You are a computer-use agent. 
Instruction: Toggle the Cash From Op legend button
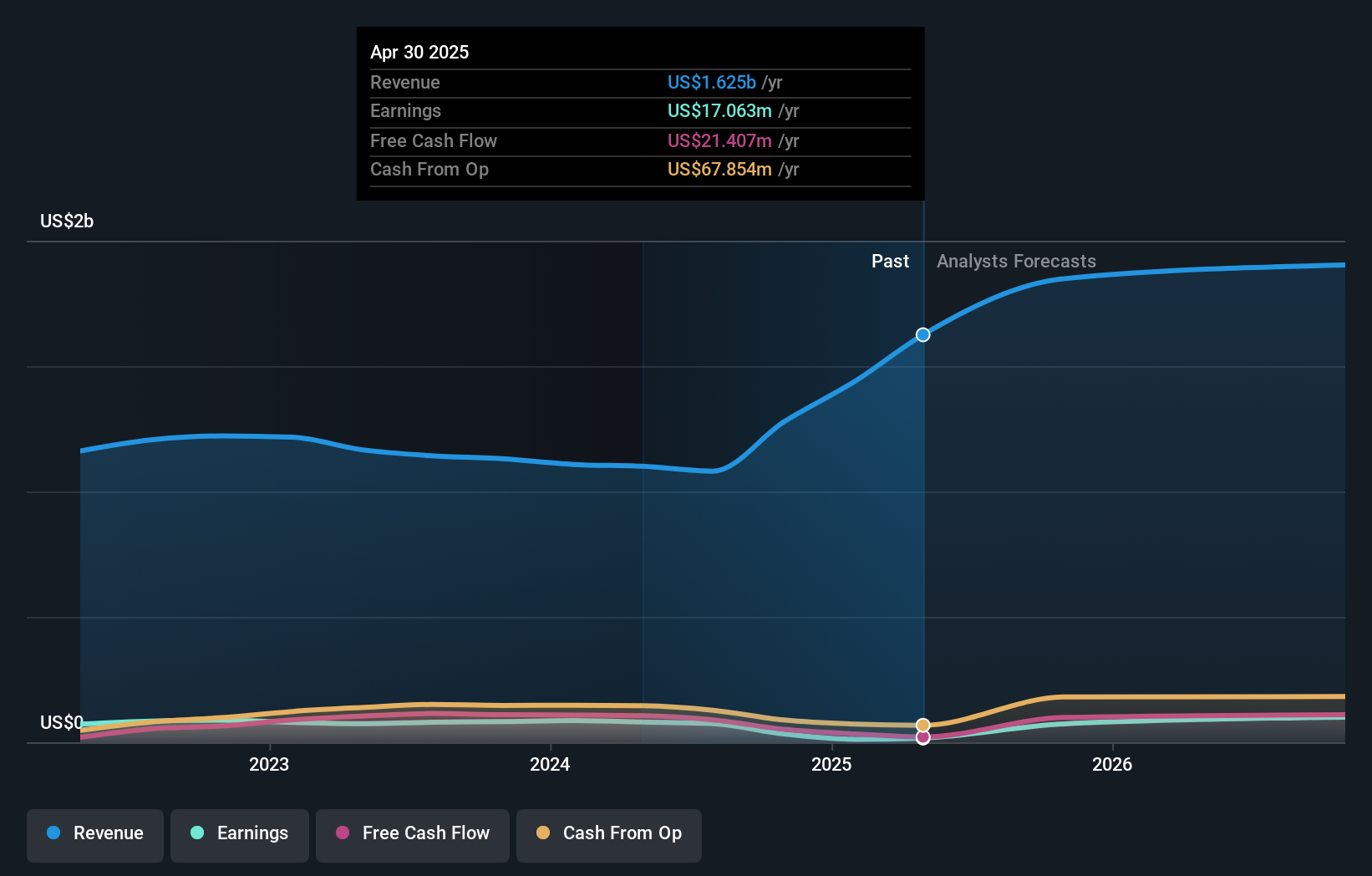609,835
